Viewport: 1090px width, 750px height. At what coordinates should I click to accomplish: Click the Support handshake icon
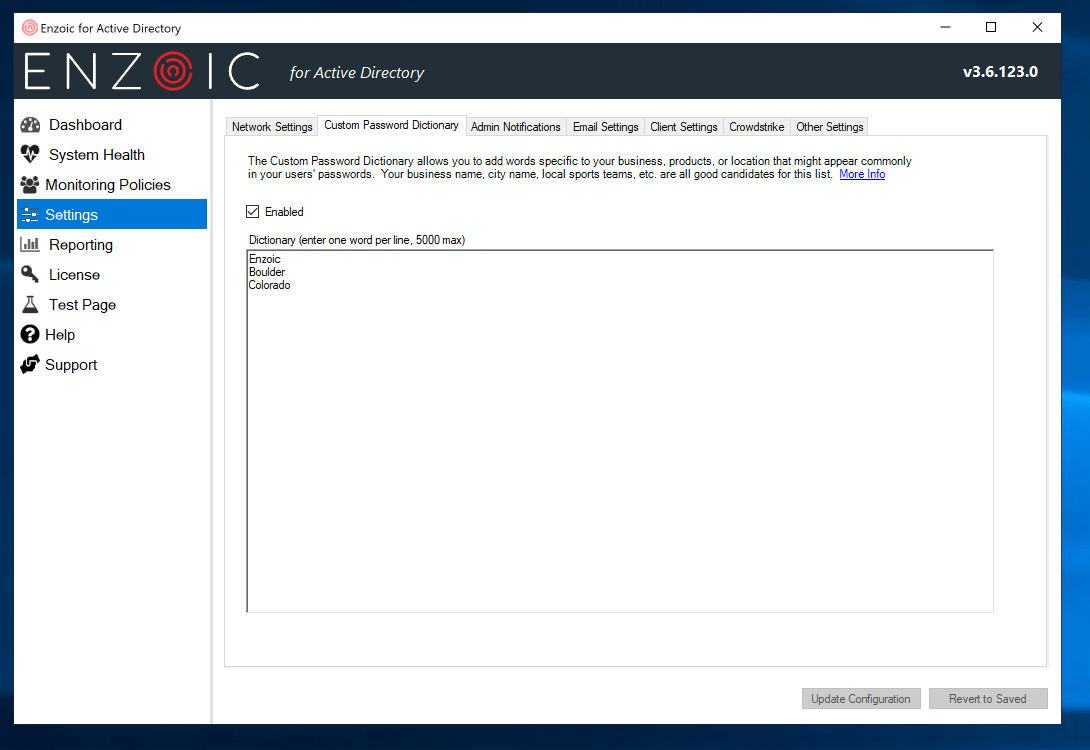[30, 365]
